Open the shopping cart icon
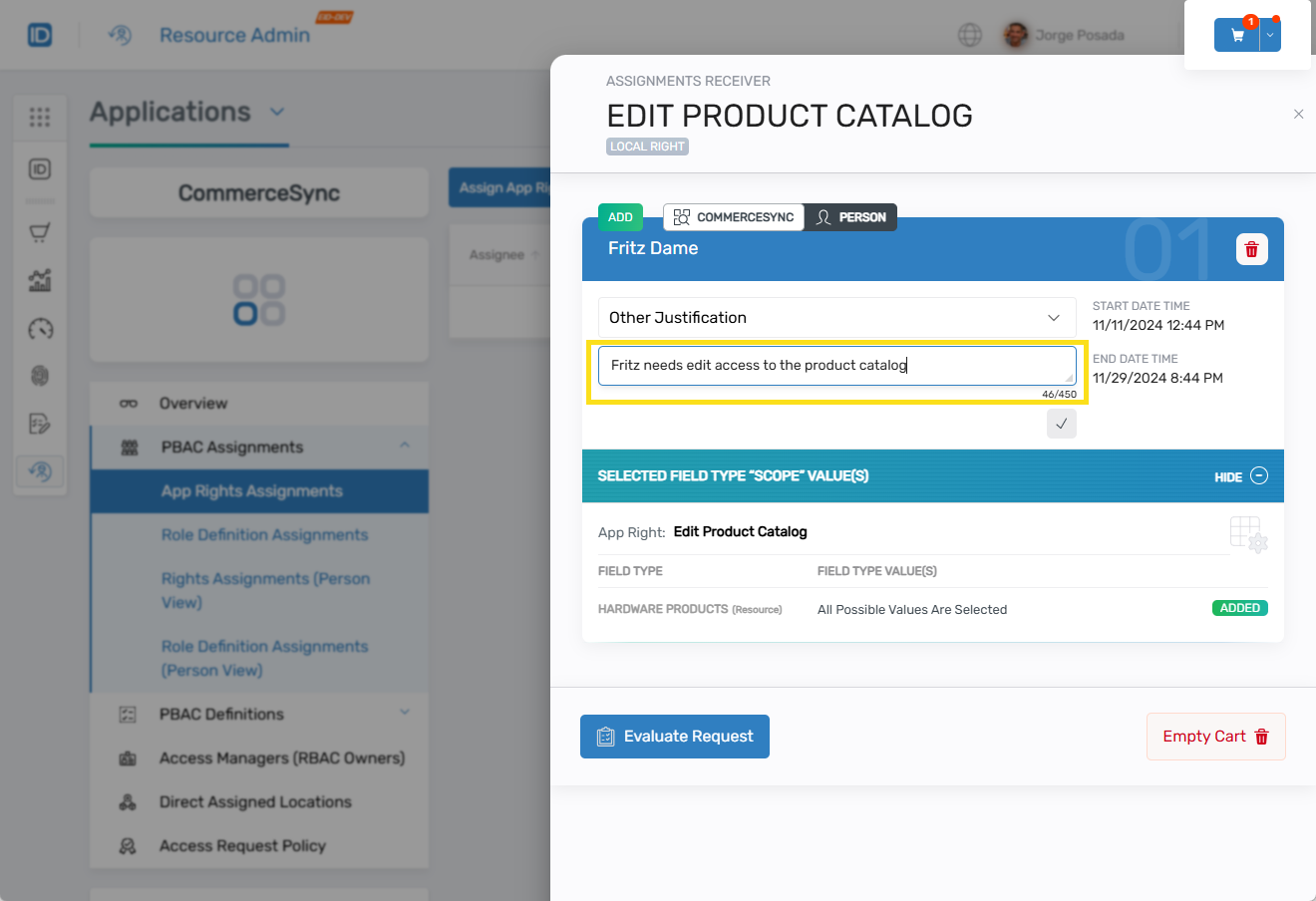Viewport: 1316px width, 901px height. [x=1237, y=35]
